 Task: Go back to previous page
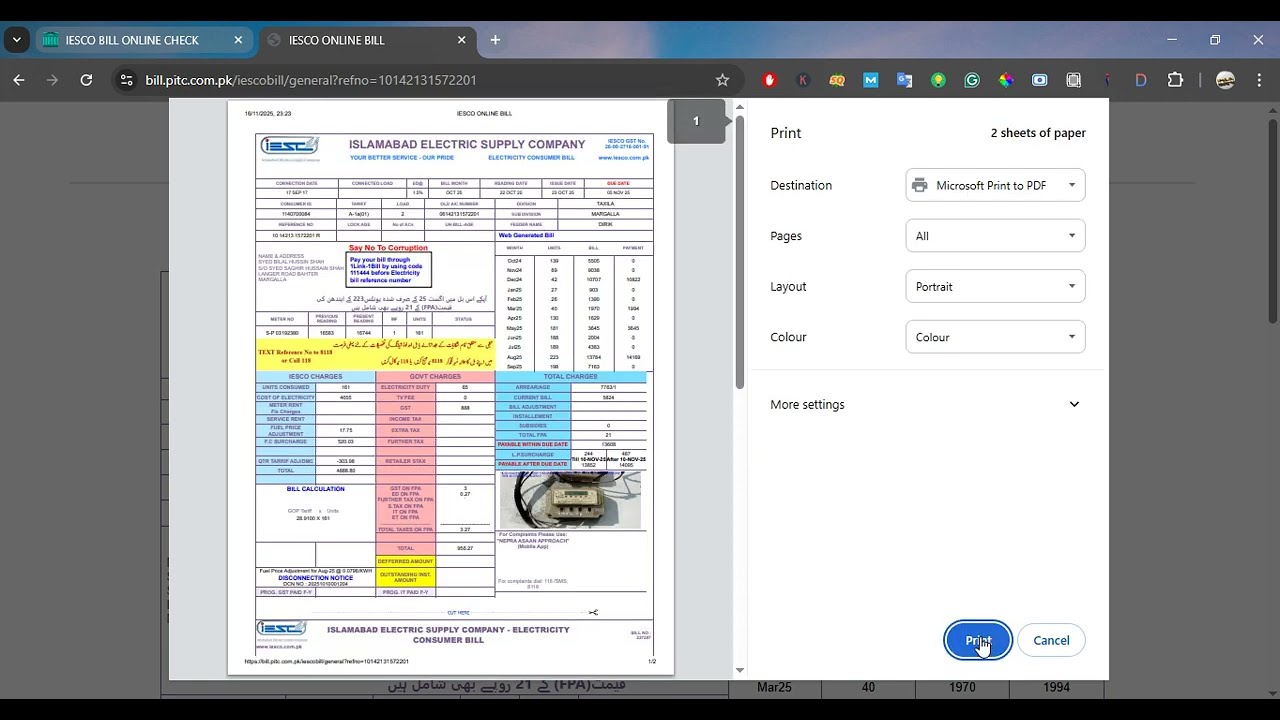pyautogui.click(x=19, y=80)
